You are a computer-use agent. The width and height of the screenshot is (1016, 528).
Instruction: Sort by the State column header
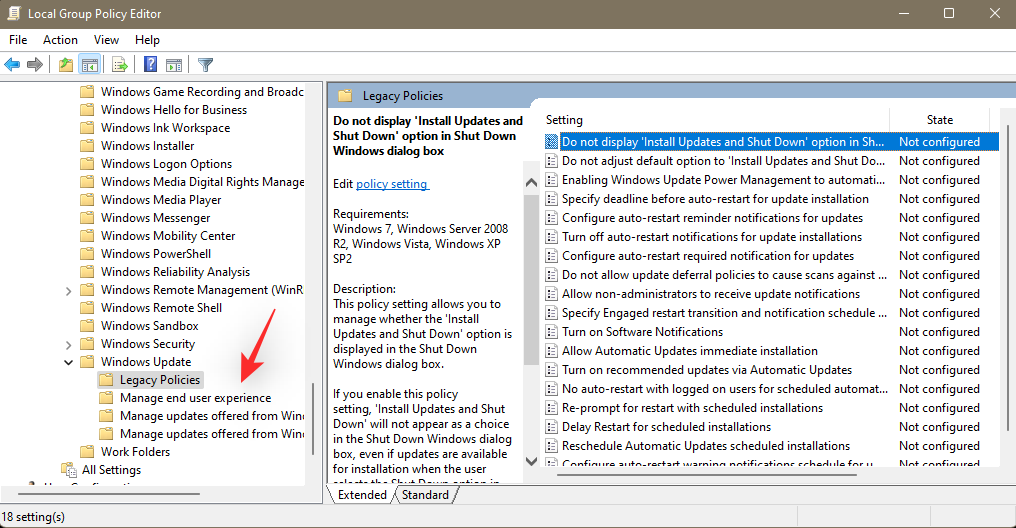pyautogui.click(x=940, y=120)
